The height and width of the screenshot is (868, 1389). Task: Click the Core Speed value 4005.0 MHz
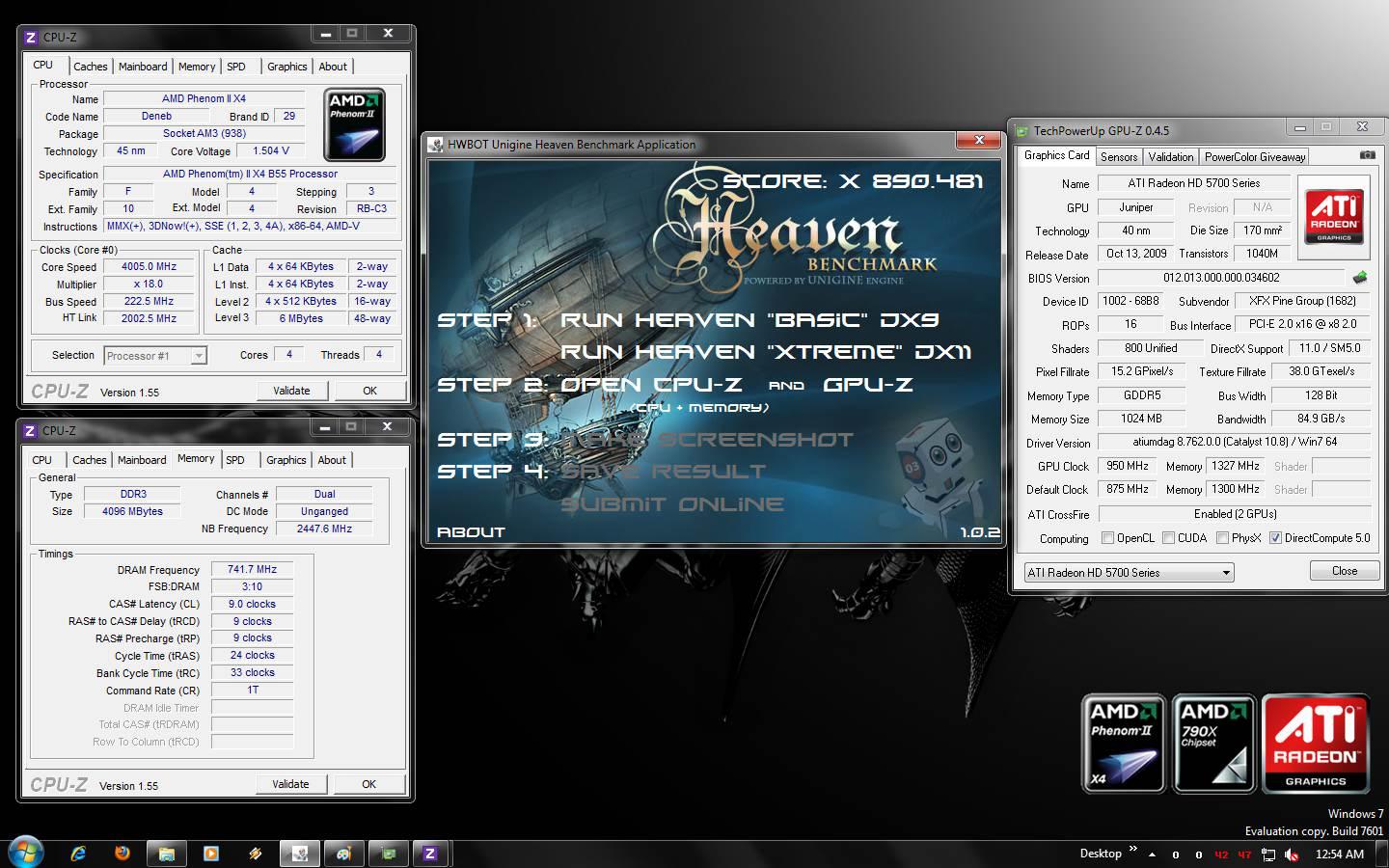pos(149,266)
